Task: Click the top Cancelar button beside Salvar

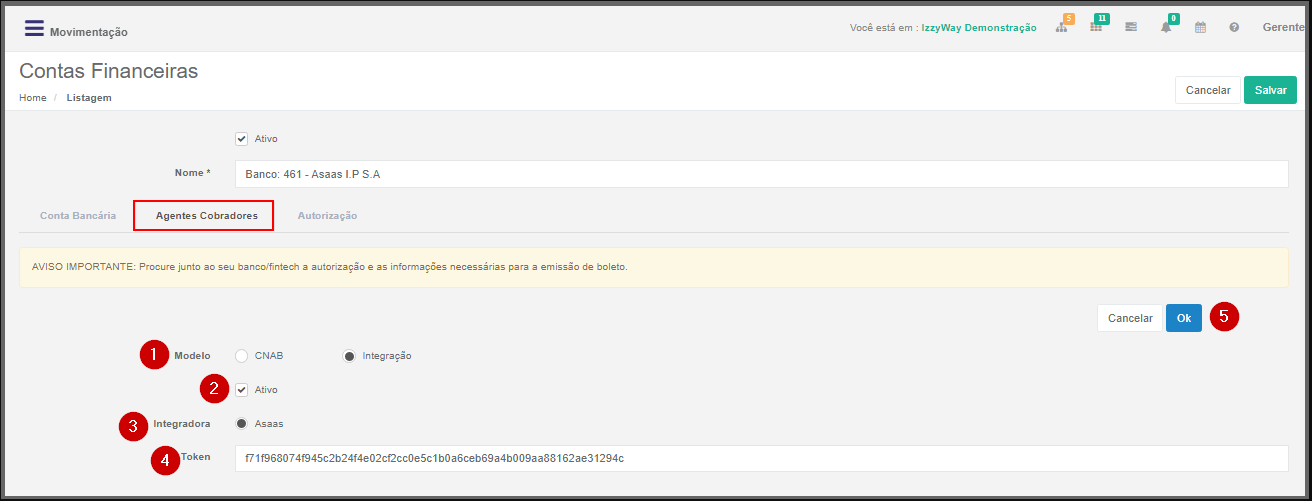Action: click(1208, 90)
